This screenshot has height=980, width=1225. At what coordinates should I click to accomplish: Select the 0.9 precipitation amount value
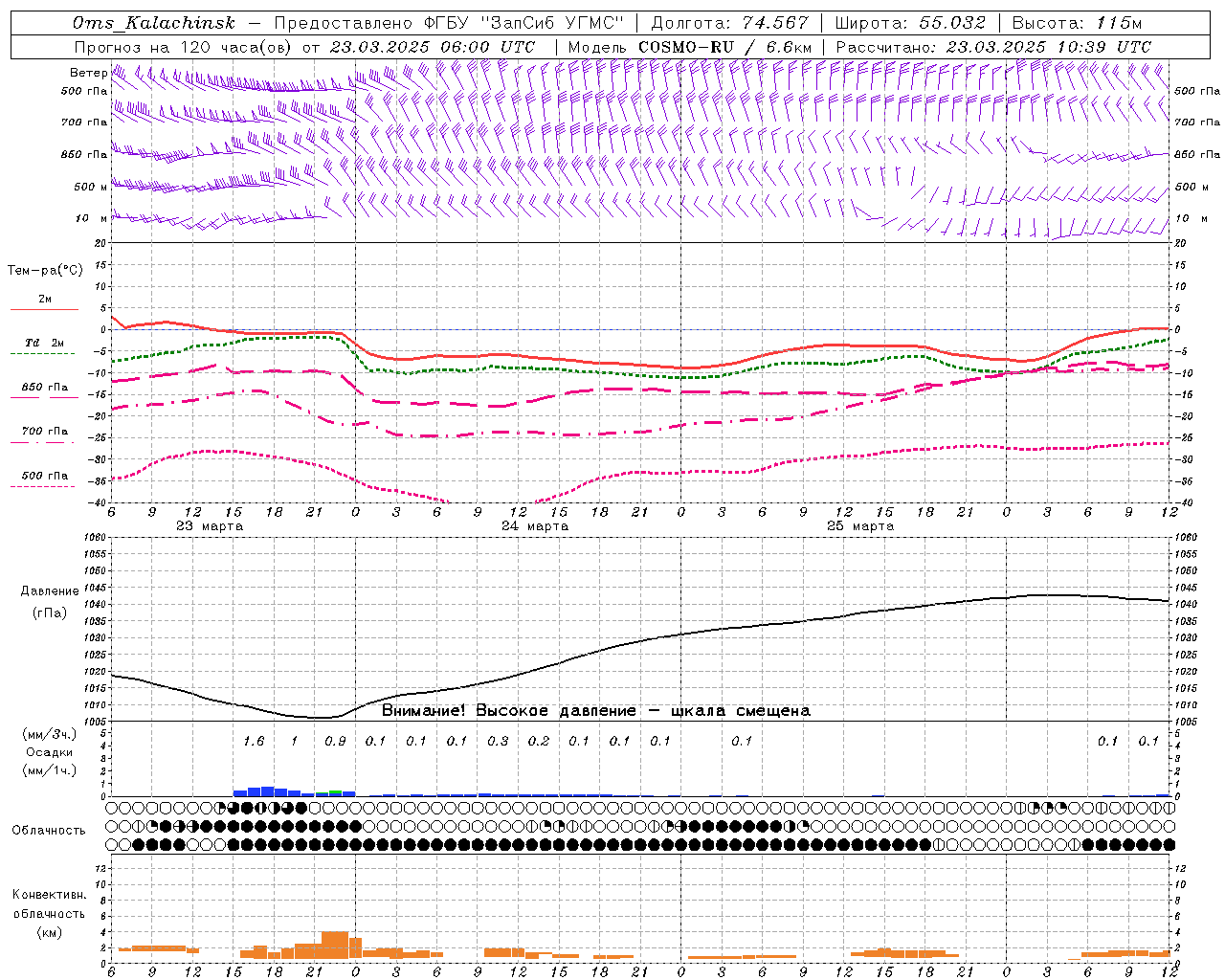tap(335, 741)
